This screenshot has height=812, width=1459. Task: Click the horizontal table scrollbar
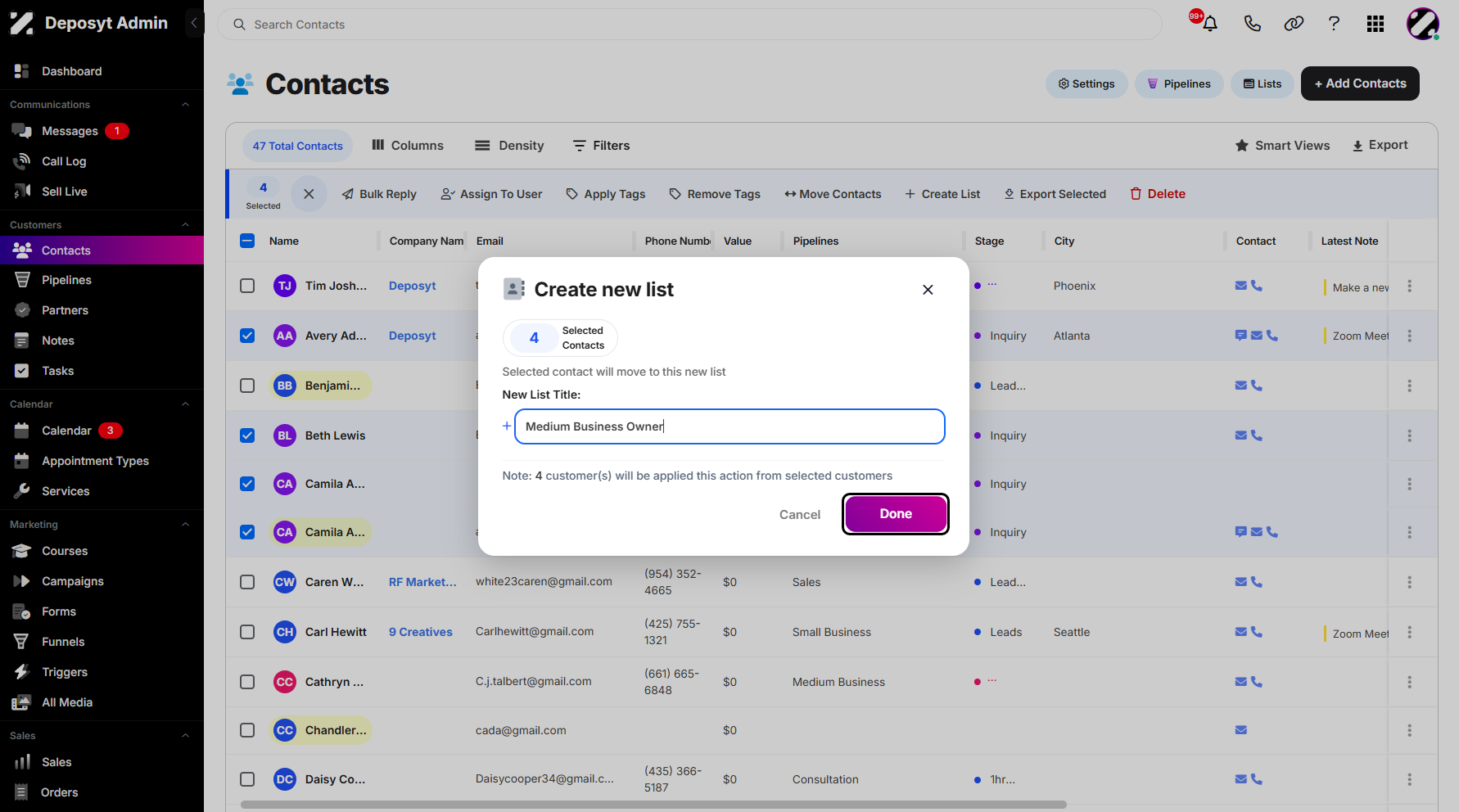[x=653, y=805]
